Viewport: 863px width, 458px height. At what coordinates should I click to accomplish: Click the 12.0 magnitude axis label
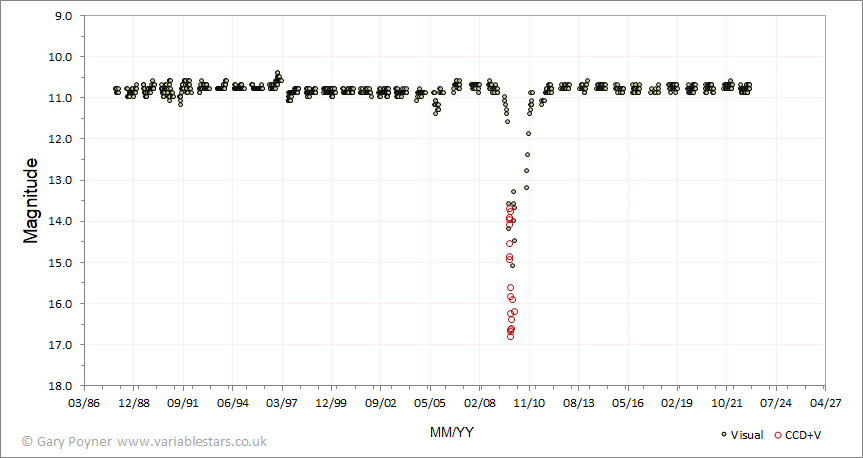(x=62, y=139)
